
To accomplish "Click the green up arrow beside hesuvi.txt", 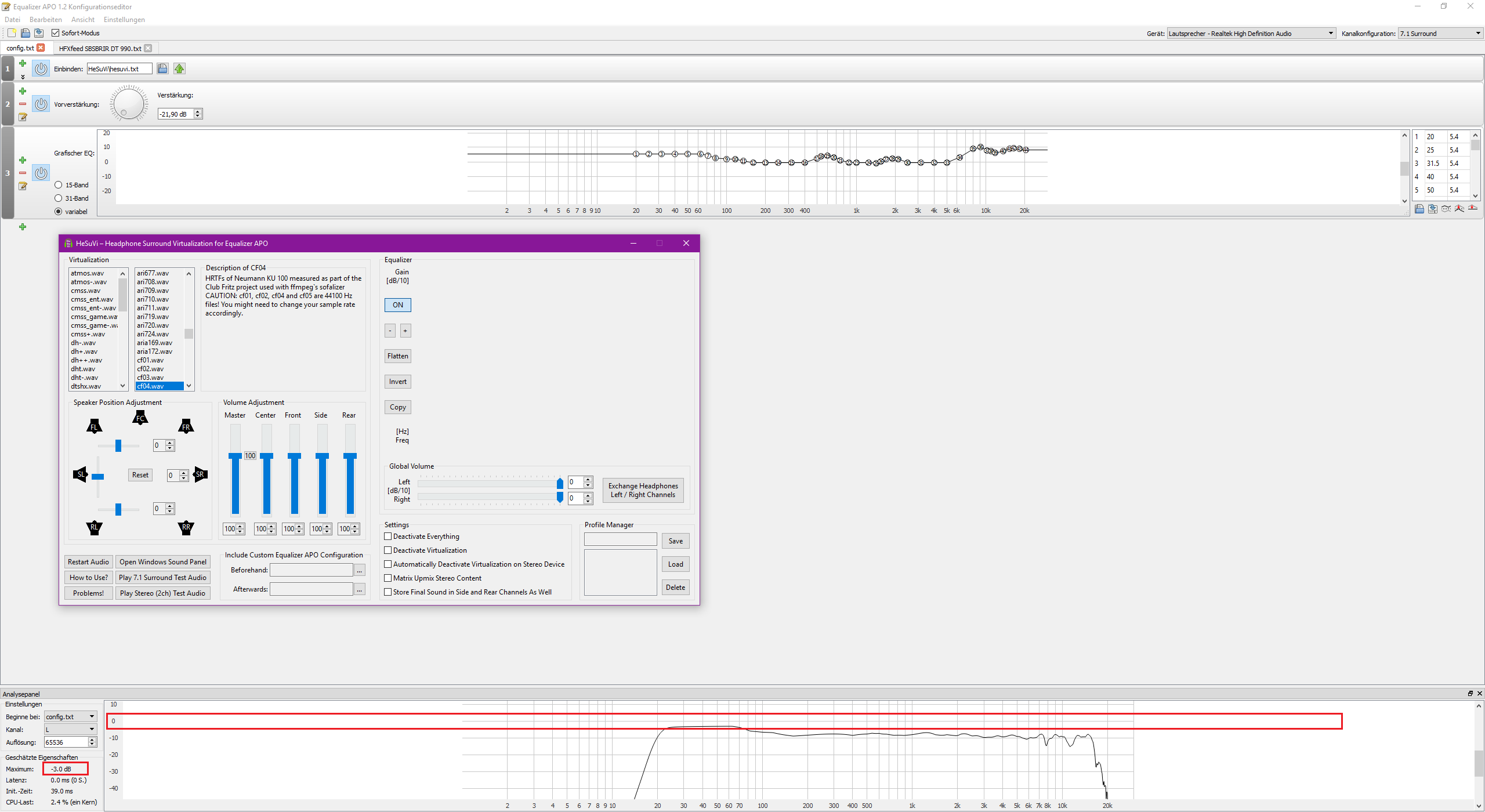I will coord(179,68).
